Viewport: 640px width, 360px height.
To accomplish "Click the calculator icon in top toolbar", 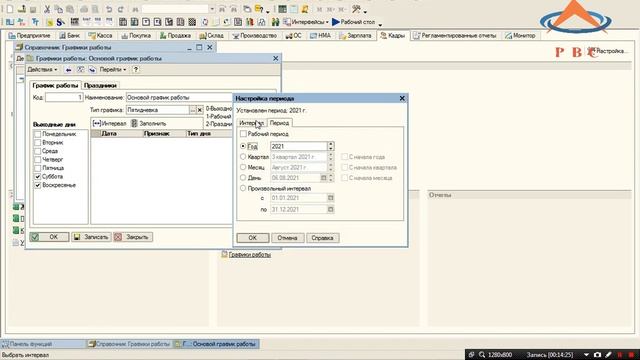I will (282, 9).
